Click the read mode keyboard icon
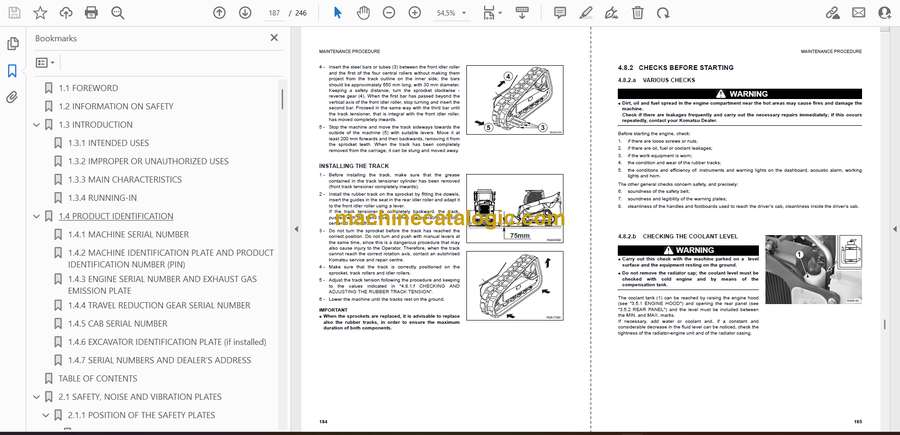This screenshot has width=900, height=435. 522,13
